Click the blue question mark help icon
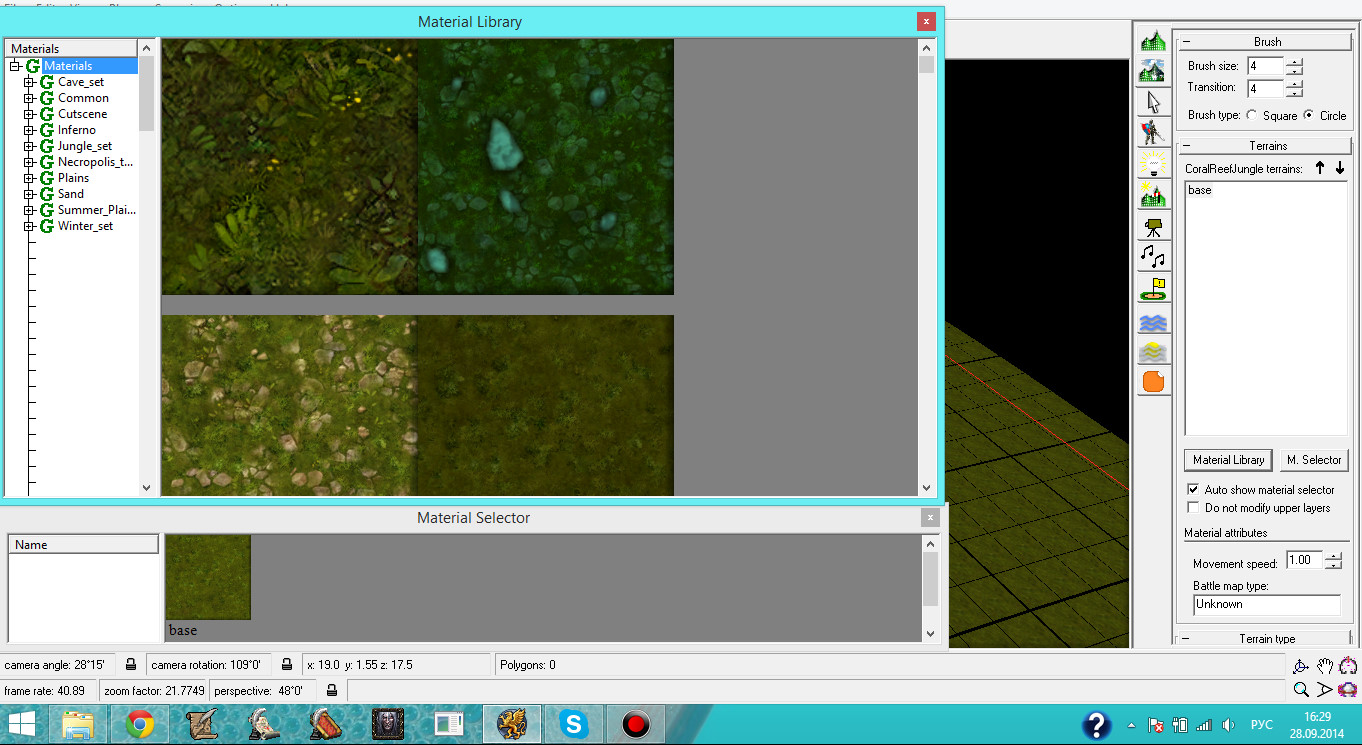The width and height of the screenshot is (1362, 745). [1096, 724]
